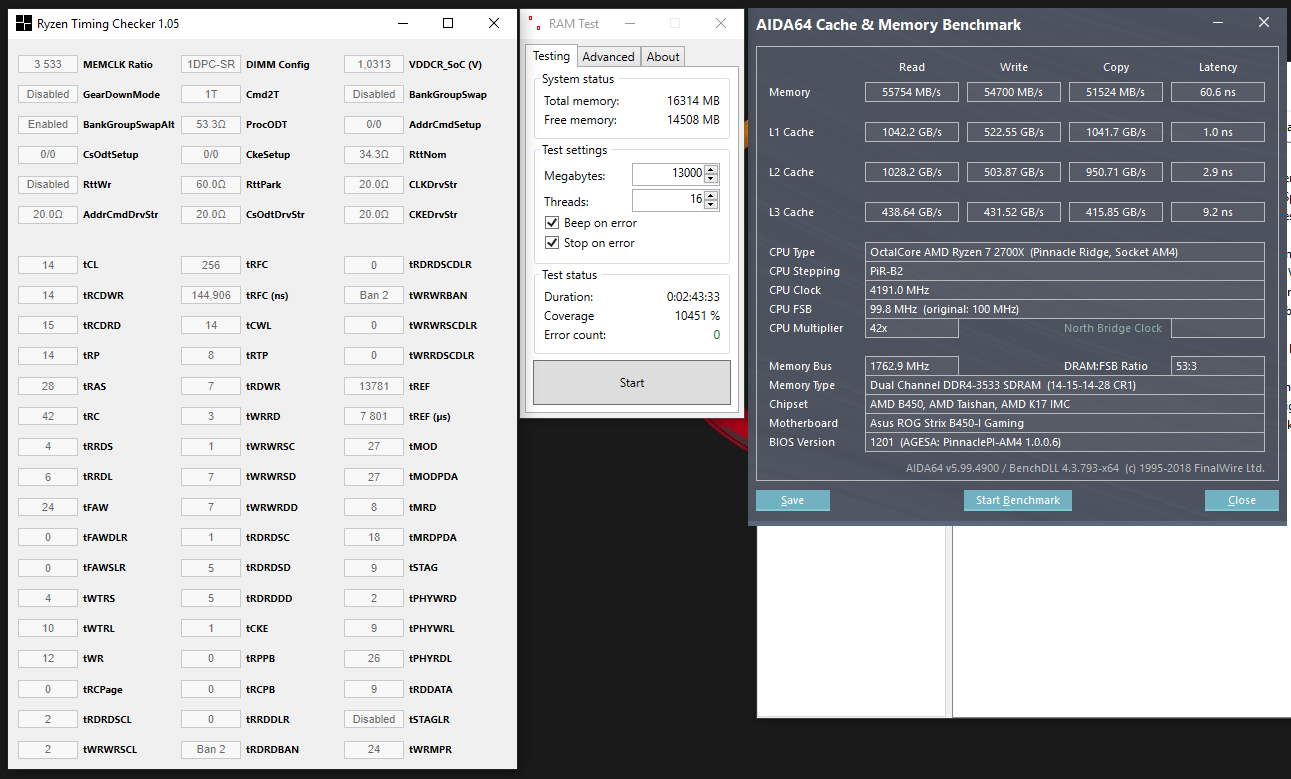Screen dimensions: 1291x779
Task: Click the Save button in AIDA64
Action: tap(793, 500)
